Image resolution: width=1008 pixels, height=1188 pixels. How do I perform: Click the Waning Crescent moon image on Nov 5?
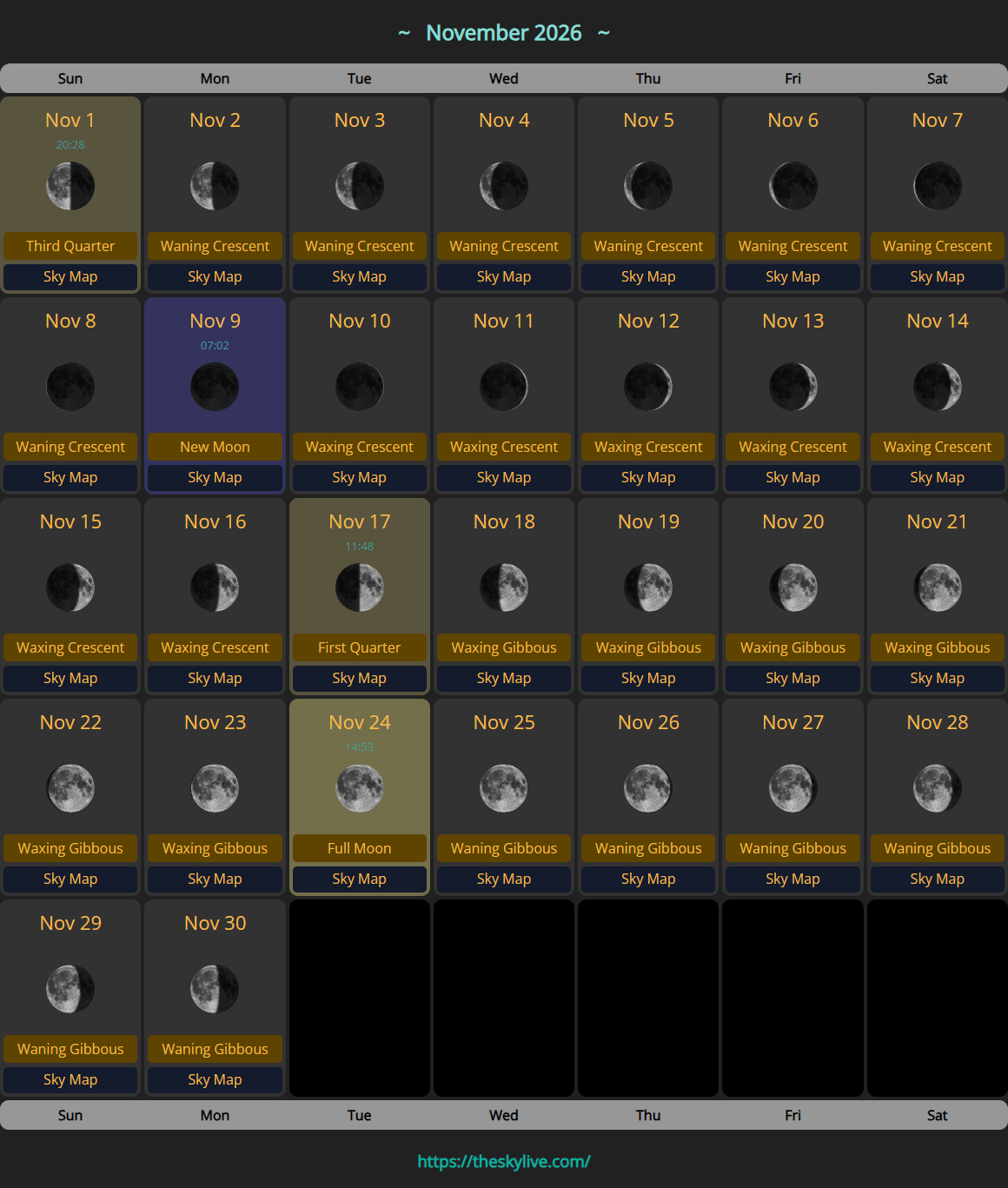coord(648,185)
